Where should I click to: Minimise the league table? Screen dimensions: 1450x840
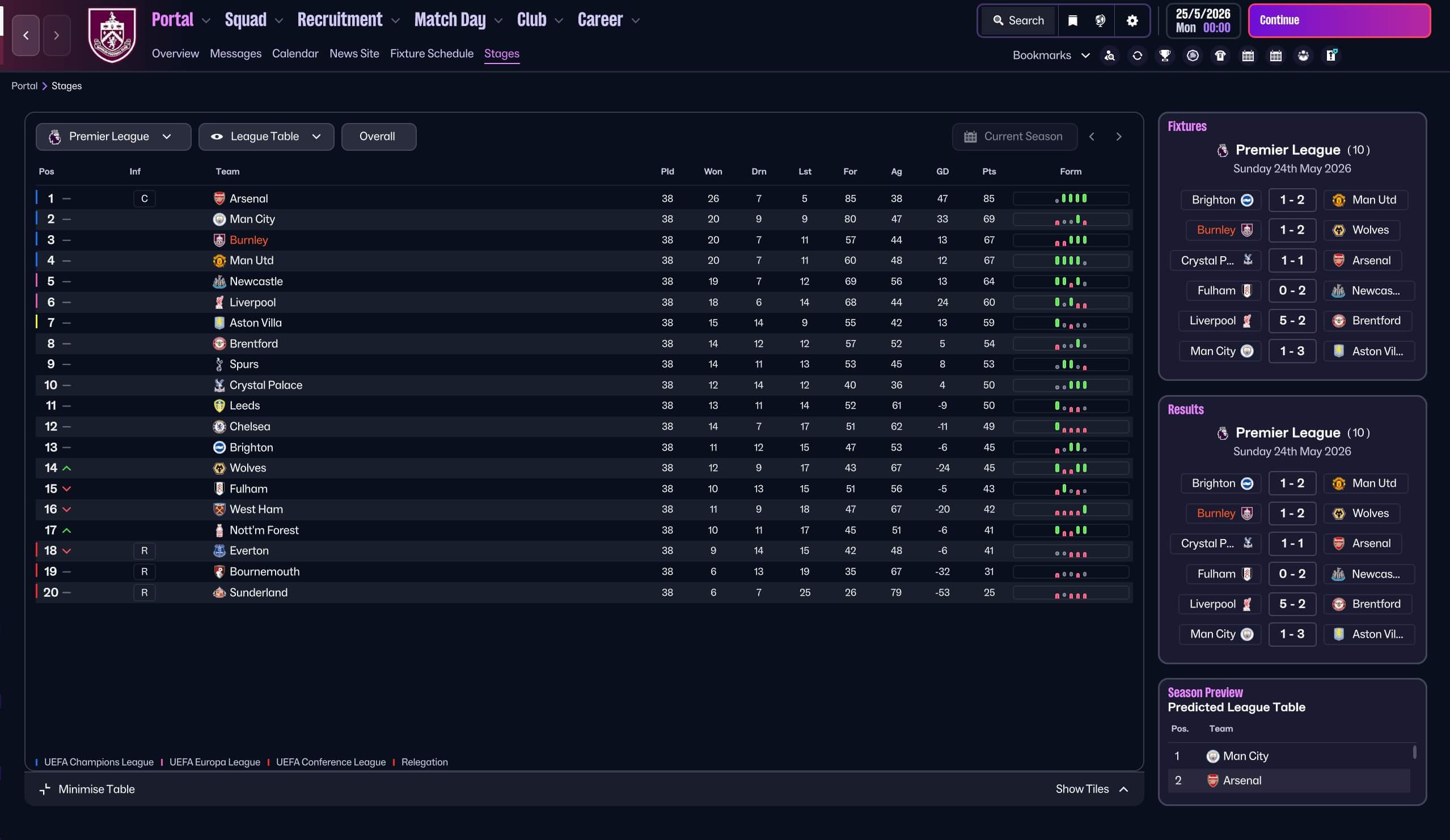[87, 789]
